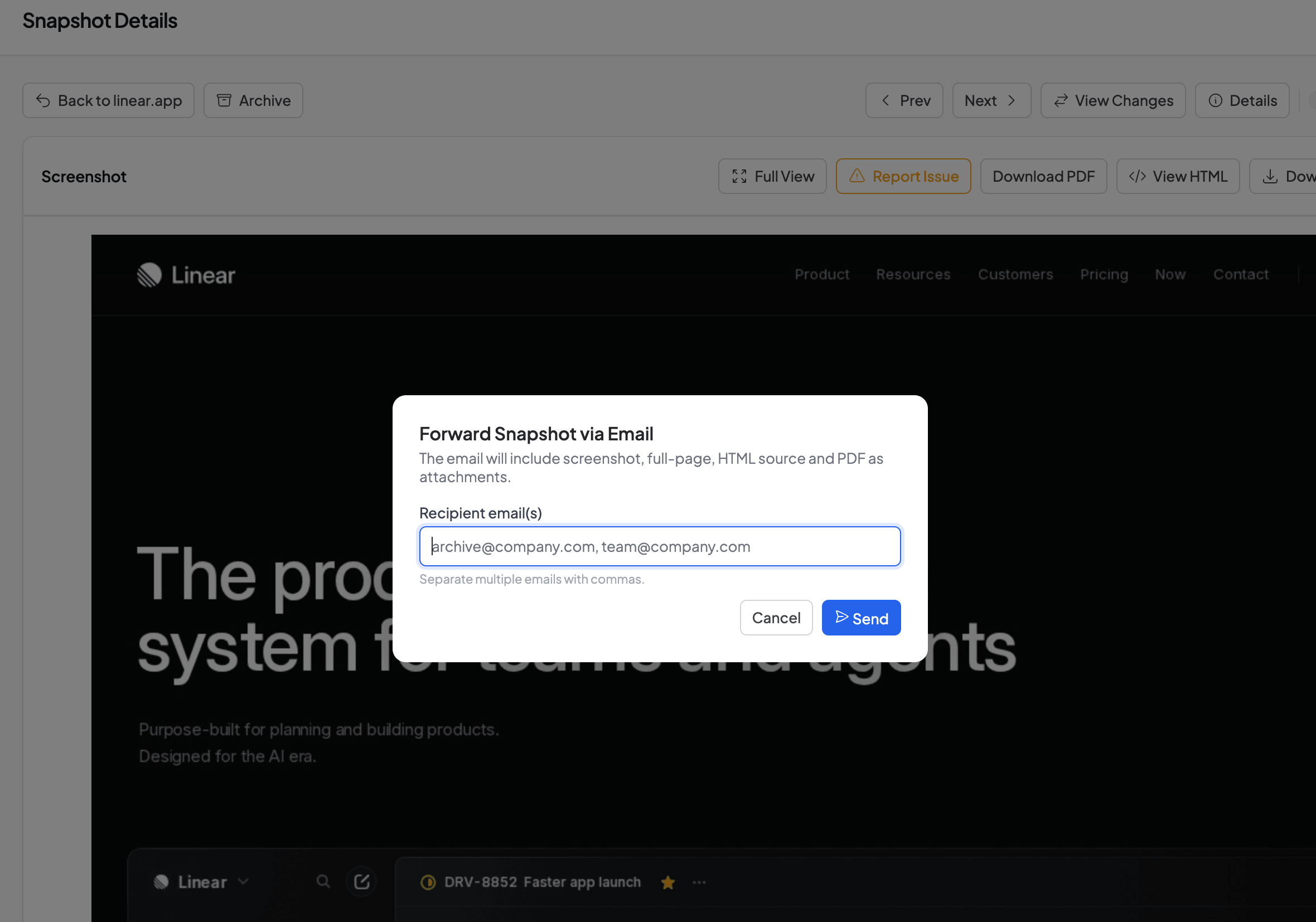Click the search icon in the Linear app preview

(323, 881)
